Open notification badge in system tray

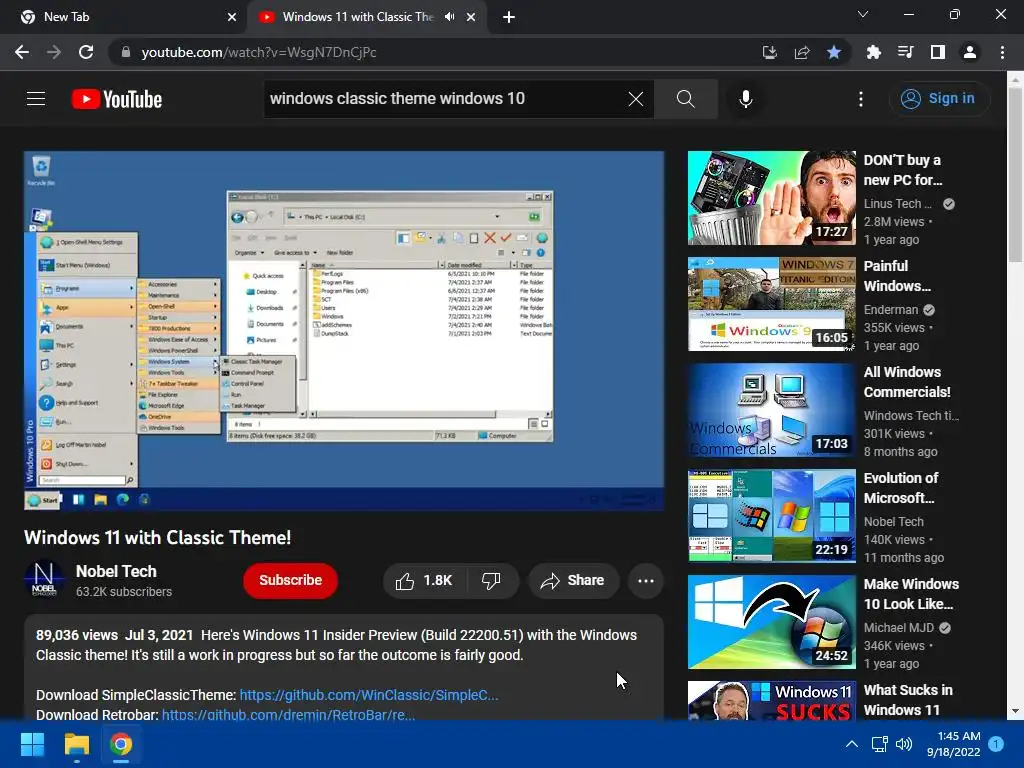(x=997, y=744)
